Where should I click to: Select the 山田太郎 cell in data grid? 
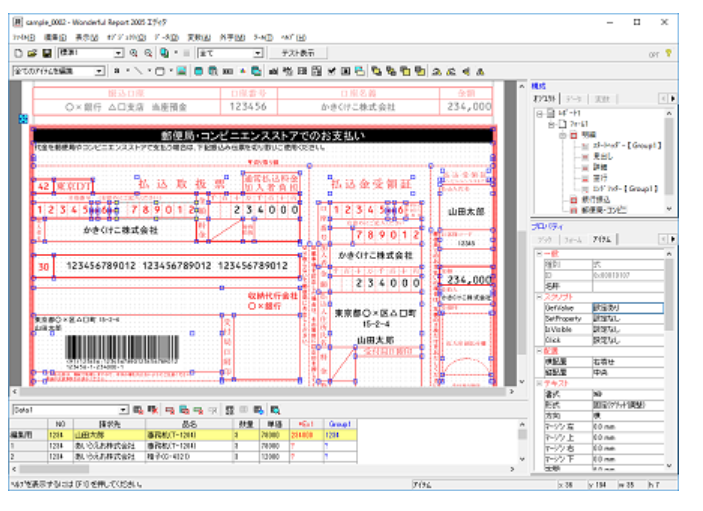pos(89,436)
